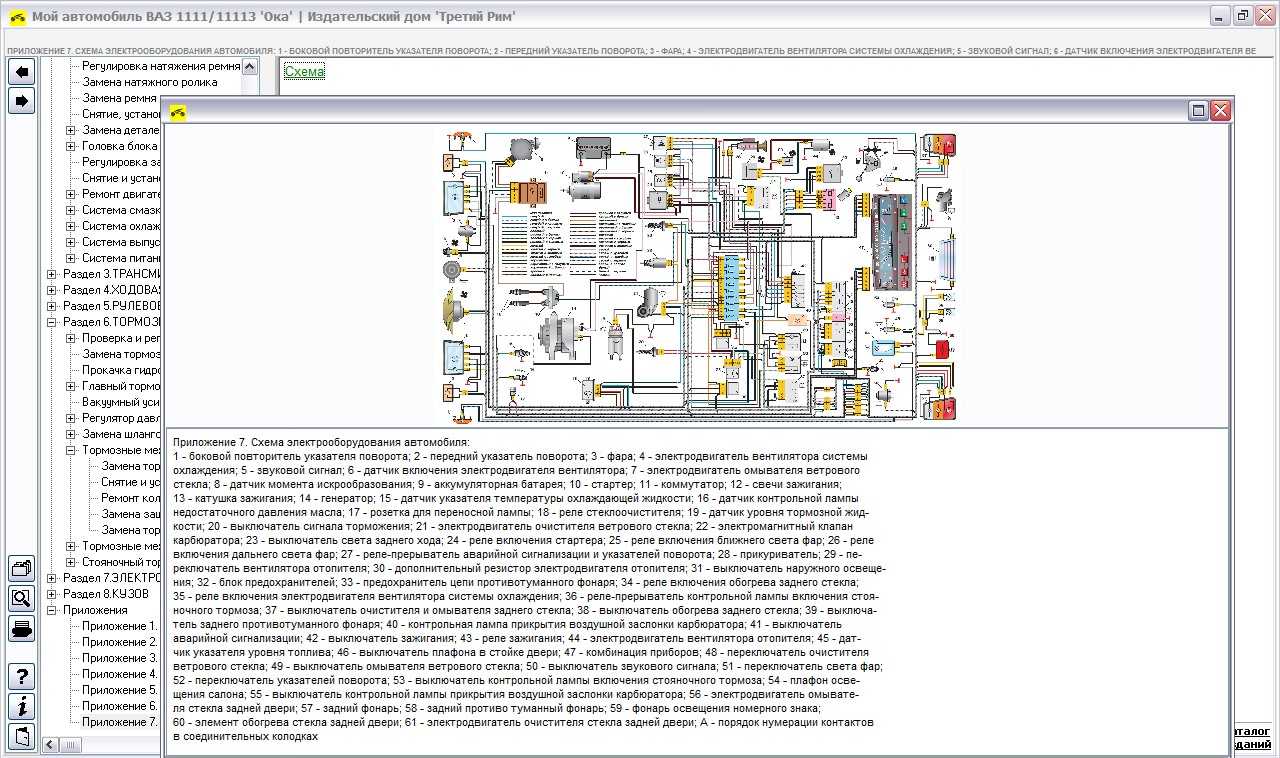The image size is (1280, 758).
Task: Click the 'Приложения' section label
Action: point(95,610)
